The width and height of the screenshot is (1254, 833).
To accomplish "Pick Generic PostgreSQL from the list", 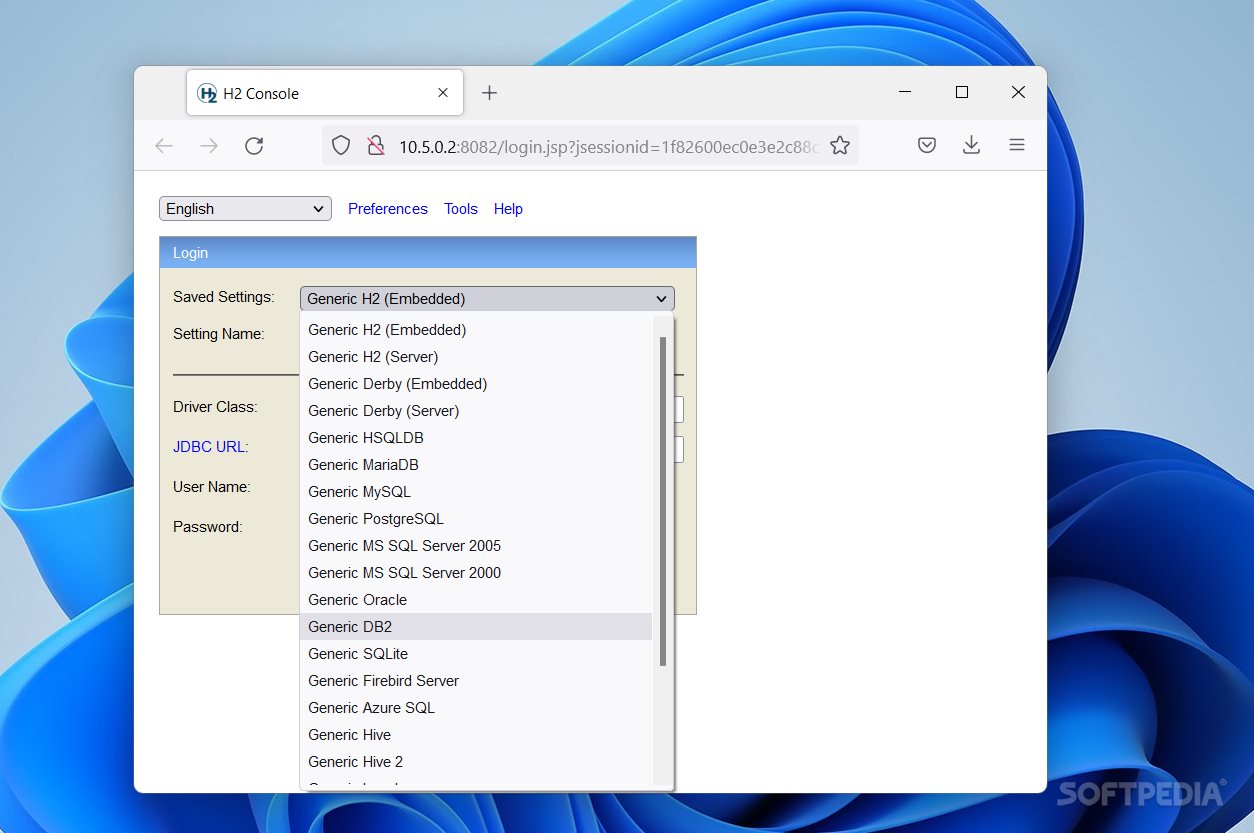I will (476, 519).
